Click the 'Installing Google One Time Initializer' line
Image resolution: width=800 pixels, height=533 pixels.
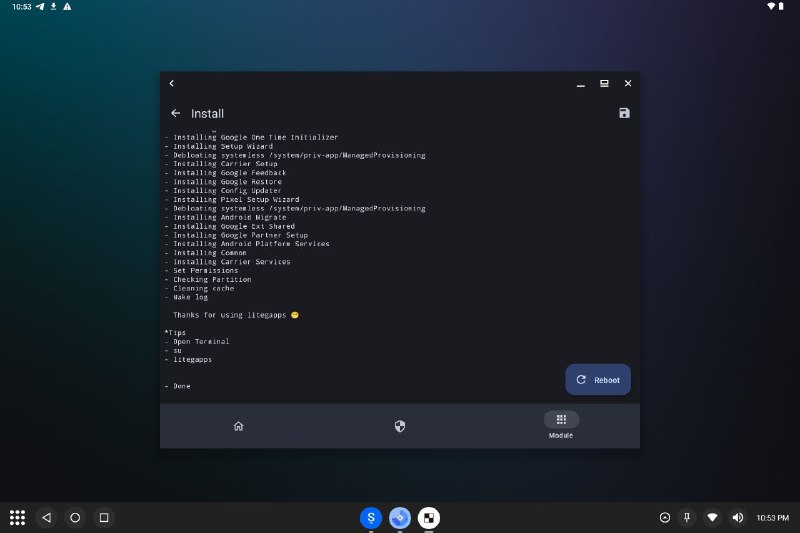tap(252, 137)
